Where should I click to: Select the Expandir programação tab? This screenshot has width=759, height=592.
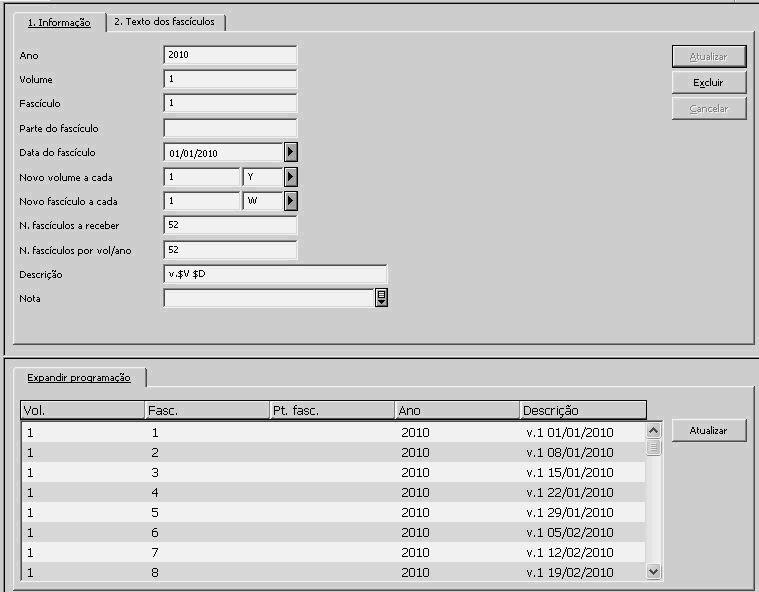pyautogui.click(x=79, y=378)
